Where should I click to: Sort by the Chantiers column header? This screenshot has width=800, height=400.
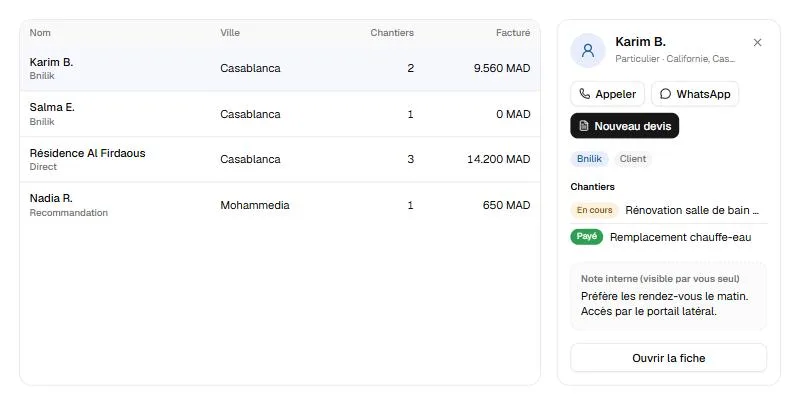point(392,33)
